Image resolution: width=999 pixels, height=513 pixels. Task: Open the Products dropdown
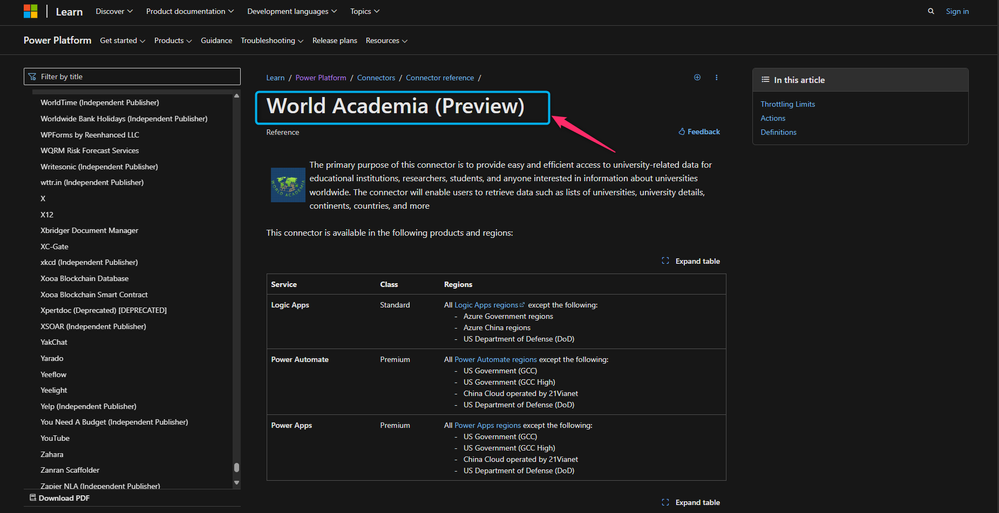pyautogui.click(x=173, y=41)
